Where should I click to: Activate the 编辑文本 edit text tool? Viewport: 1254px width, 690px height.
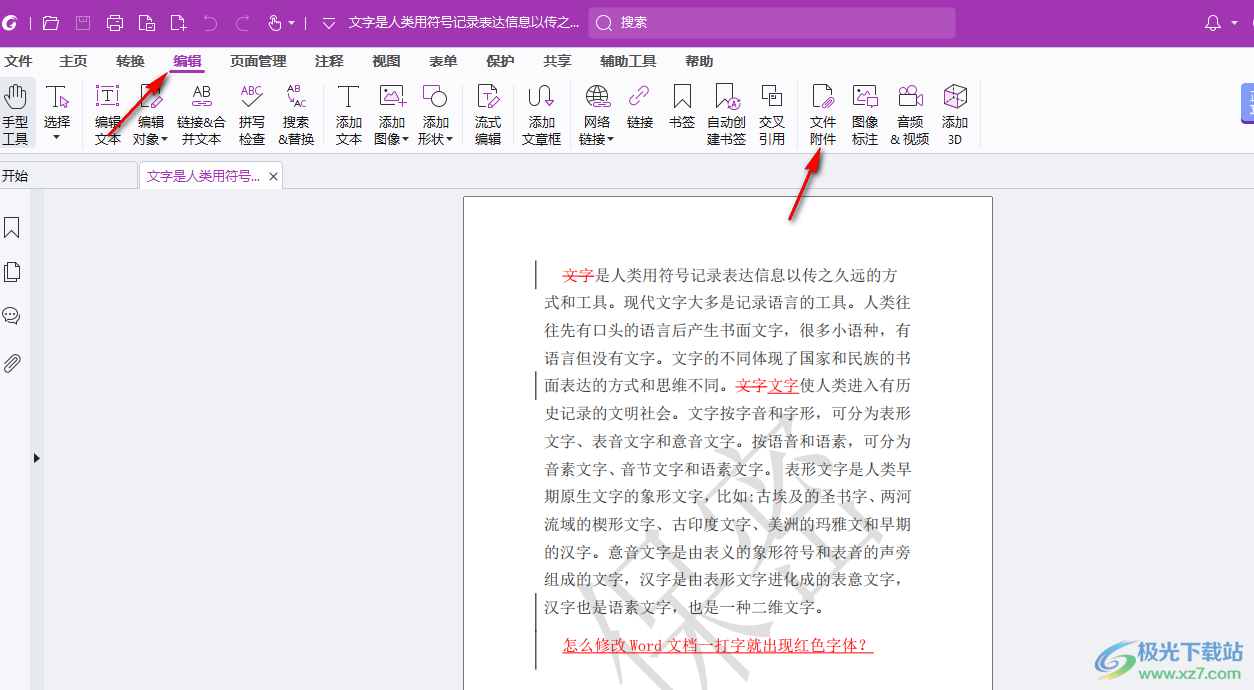(x=108, y=114)
